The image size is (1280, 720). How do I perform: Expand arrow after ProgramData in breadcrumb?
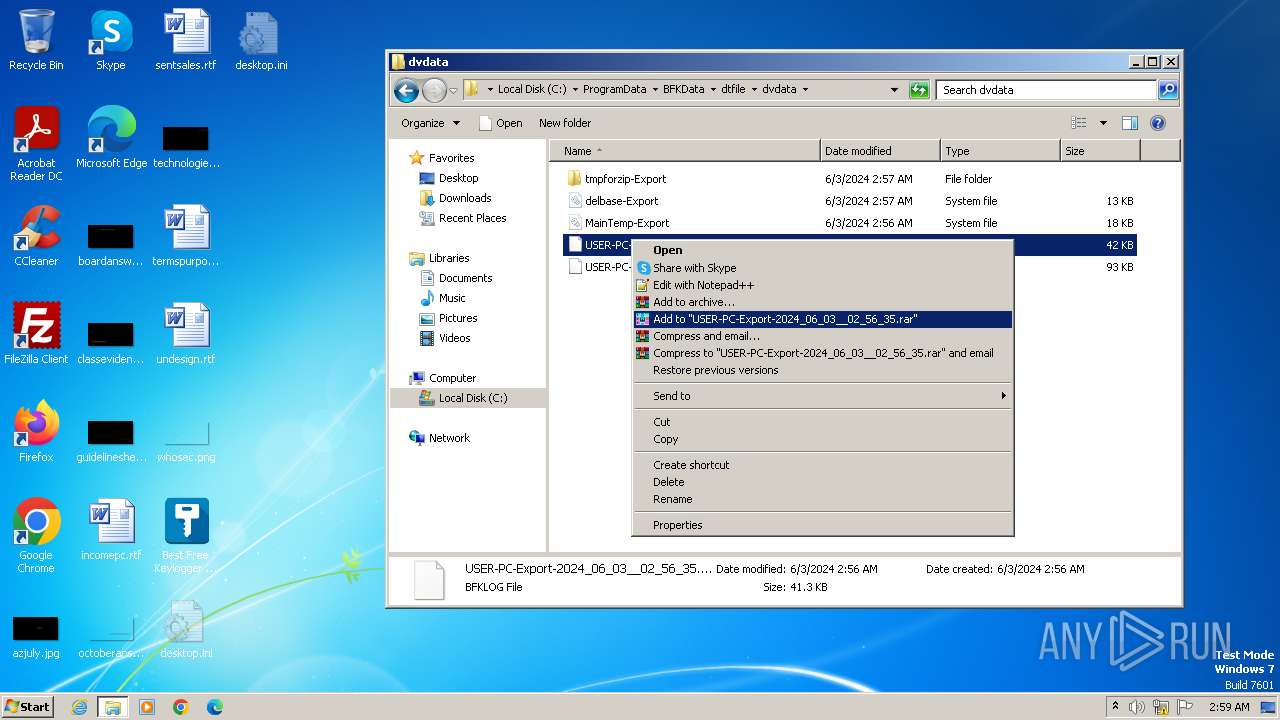coord(654,89)
